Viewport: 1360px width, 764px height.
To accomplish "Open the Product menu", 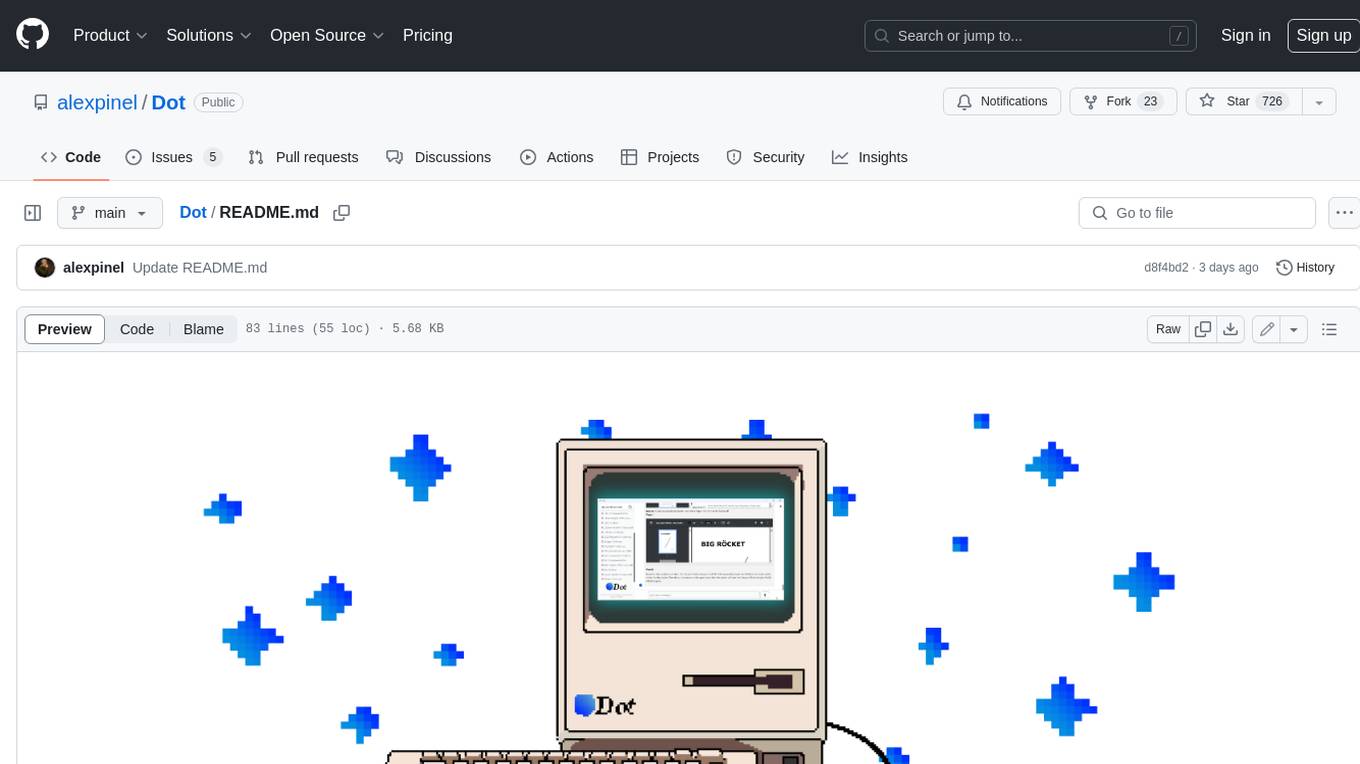I will [x=110, y=35].
